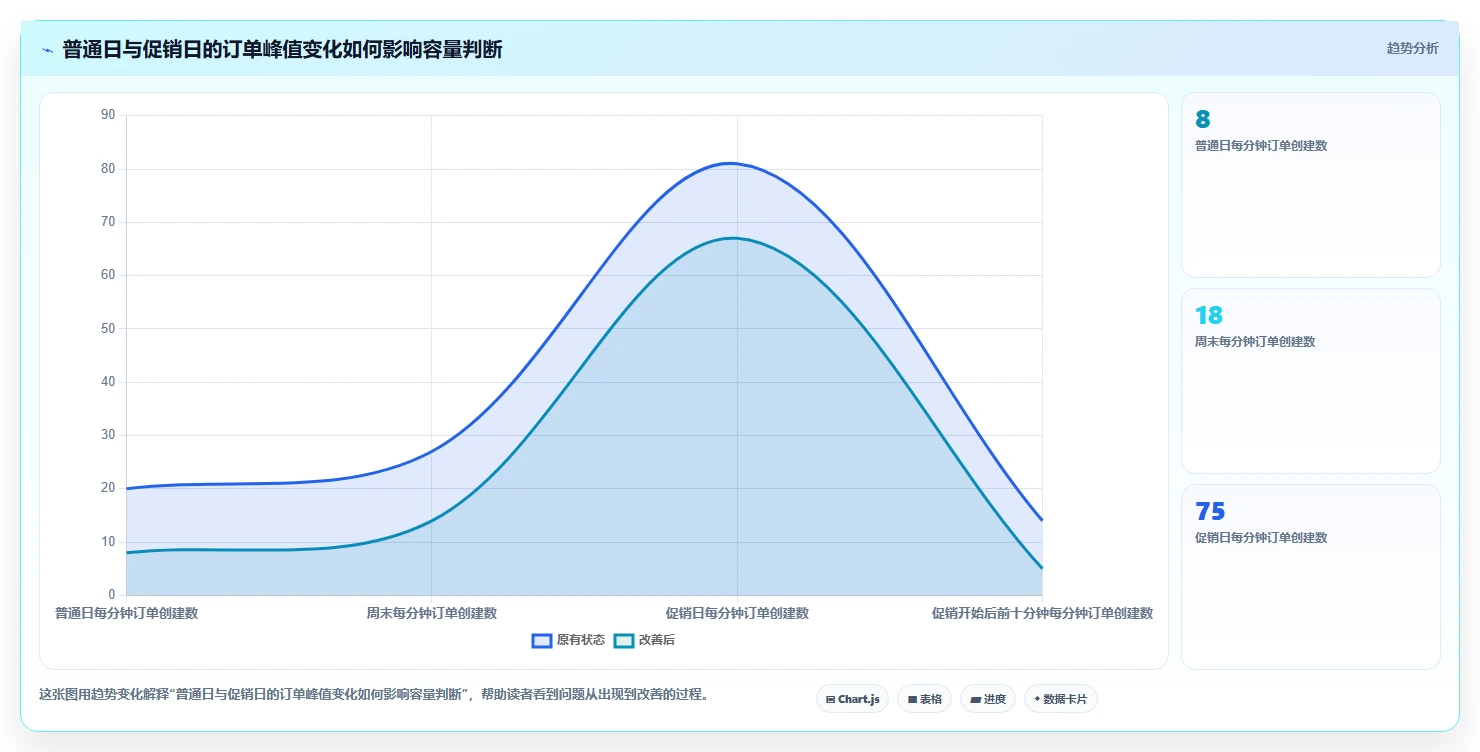The height and width of the screenshot is (752, 1480).
Task: Click the lightning icon beside the title
Action: click(x=47, y=50)
